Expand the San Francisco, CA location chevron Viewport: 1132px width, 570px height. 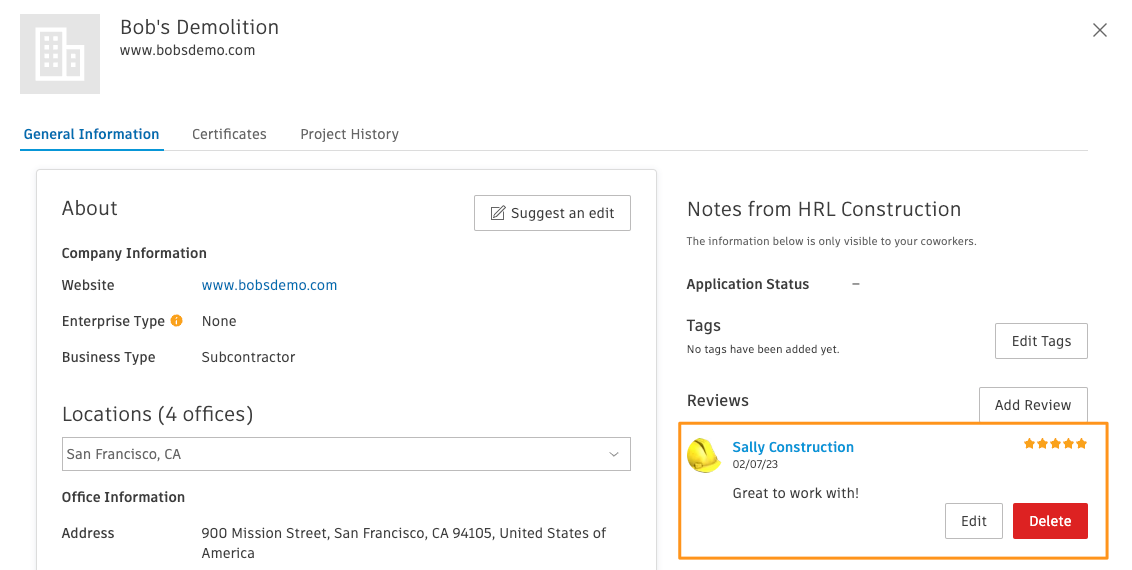(x=614, y=454)
